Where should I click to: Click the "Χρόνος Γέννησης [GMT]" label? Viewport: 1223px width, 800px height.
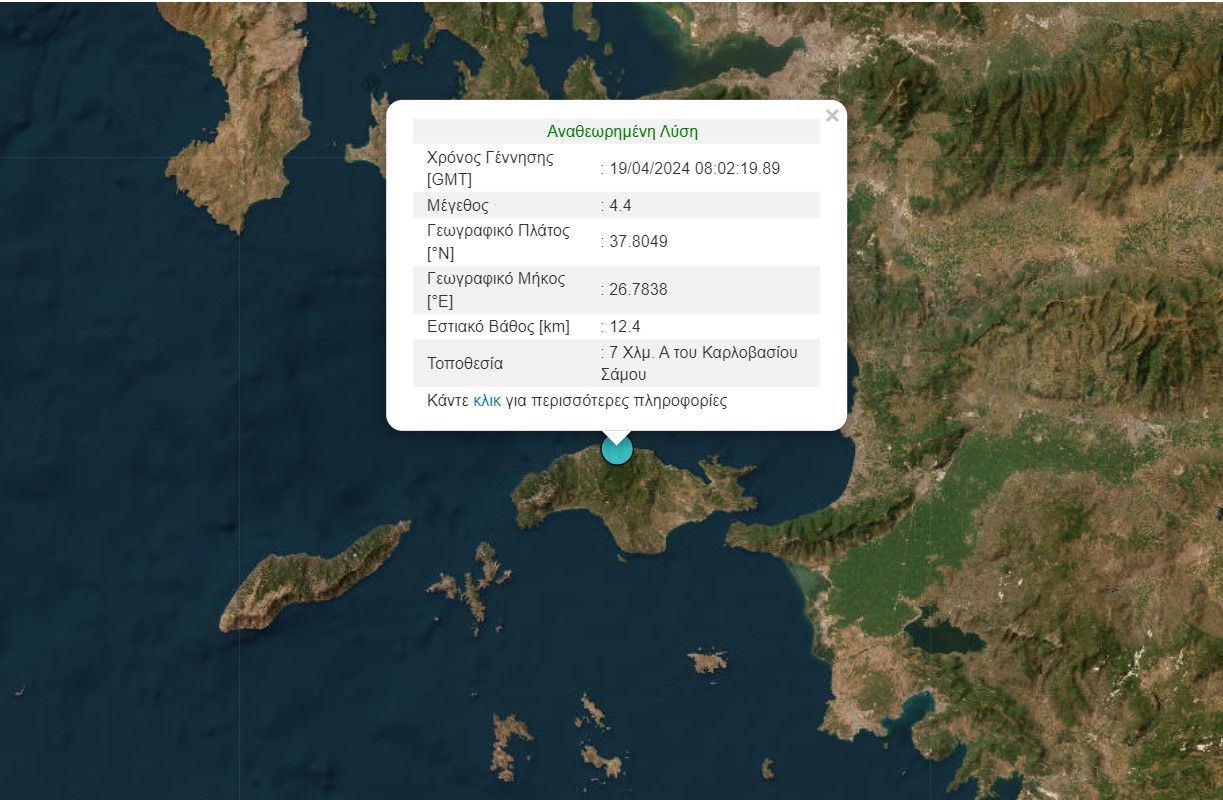(x=490, y=169)
